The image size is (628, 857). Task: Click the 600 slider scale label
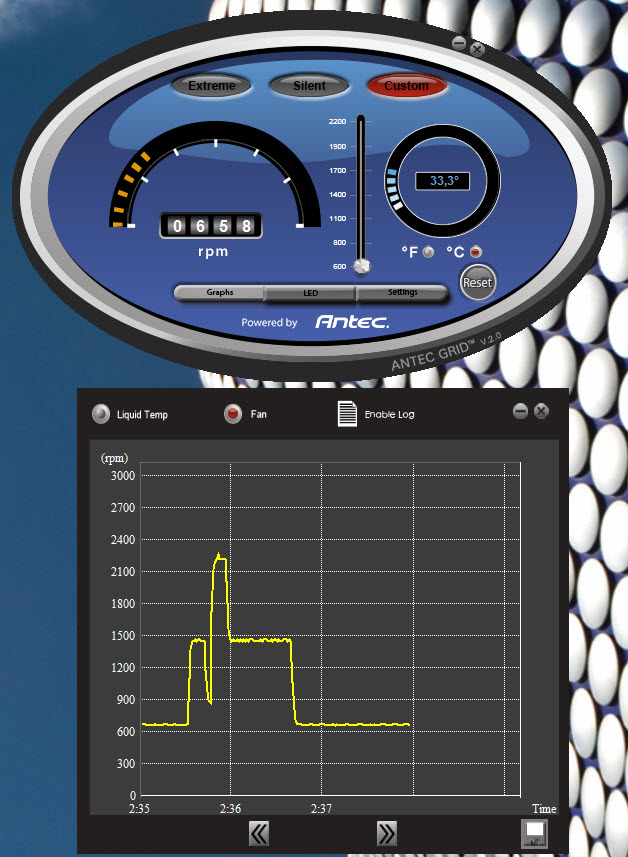pos(339,267)
